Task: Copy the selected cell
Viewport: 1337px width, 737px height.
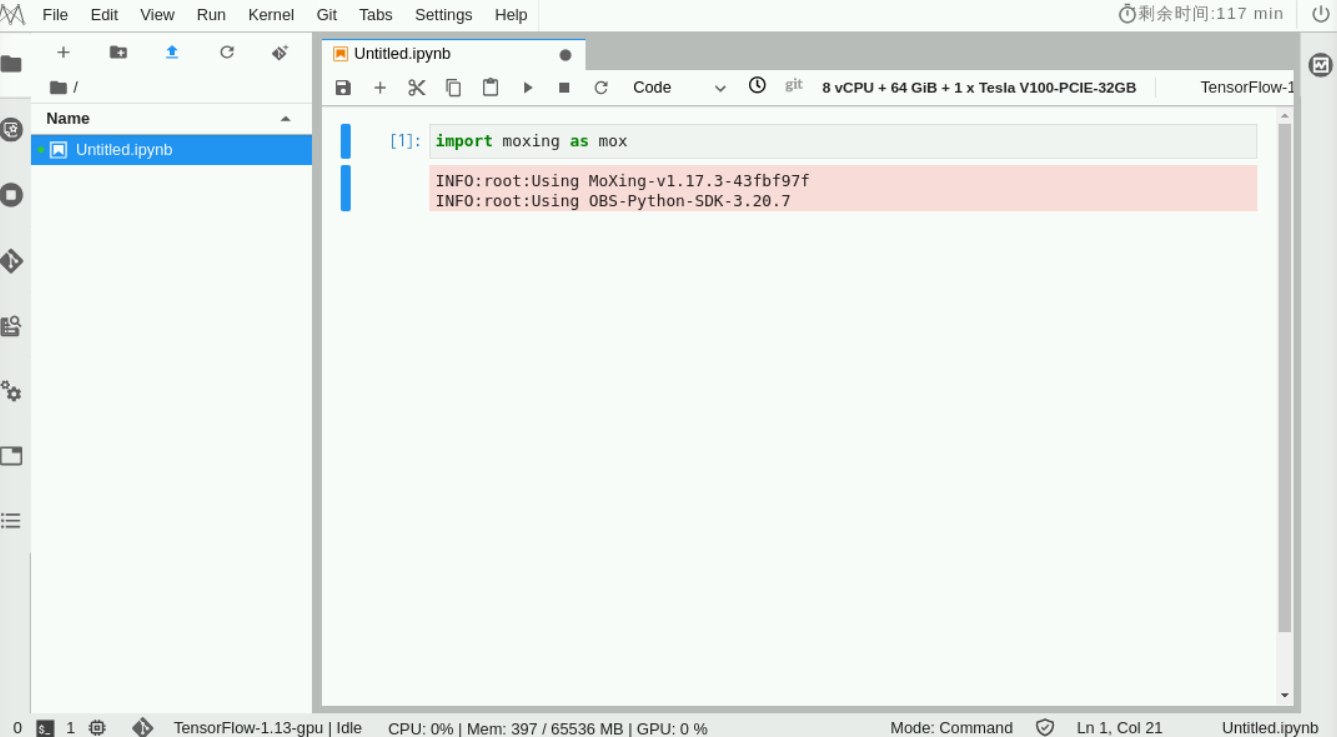Action: [x=453, y=88]
